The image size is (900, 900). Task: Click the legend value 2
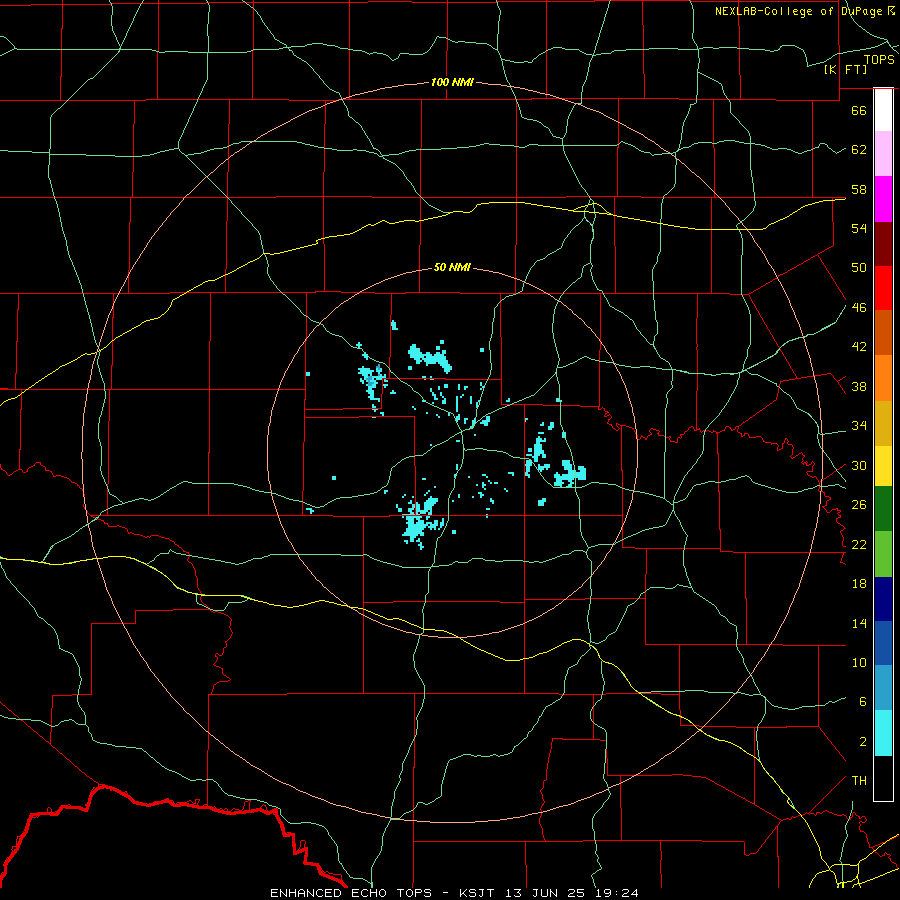point(863,742)
